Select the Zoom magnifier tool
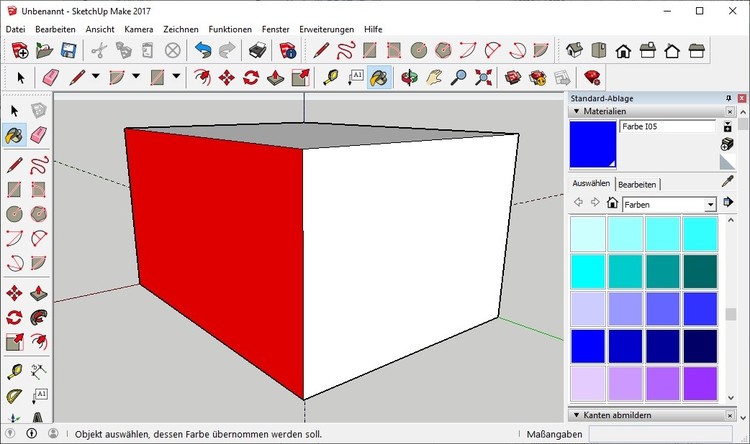750x444 pixels. 459,78
